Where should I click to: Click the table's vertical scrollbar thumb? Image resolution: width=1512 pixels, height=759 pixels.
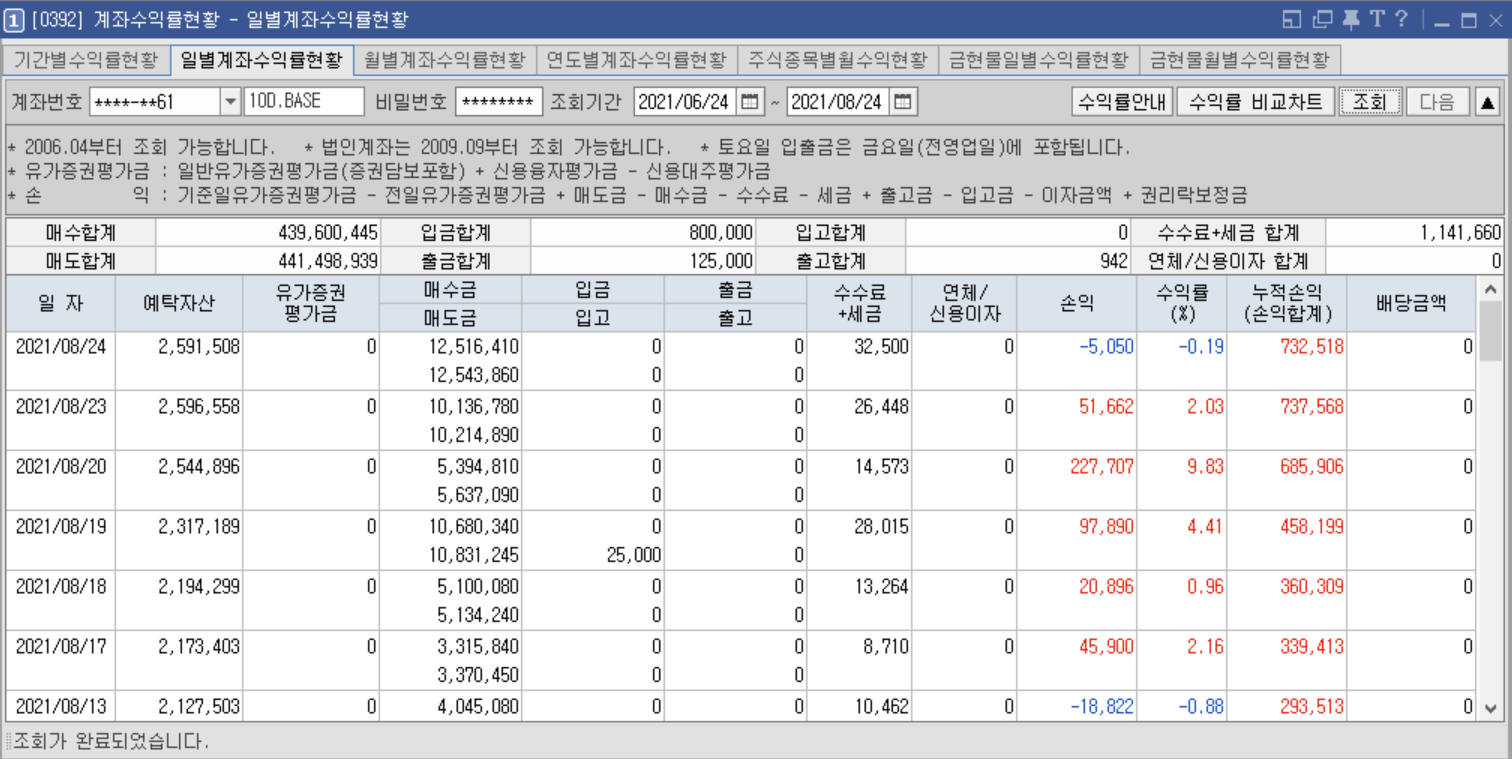click(x=1490, y=330)
